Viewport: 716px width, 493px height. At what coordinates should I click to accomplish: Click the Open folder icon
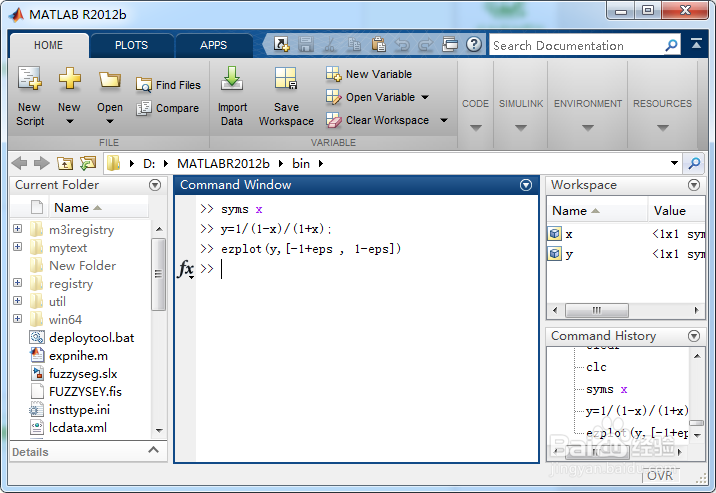click(110, 79)
